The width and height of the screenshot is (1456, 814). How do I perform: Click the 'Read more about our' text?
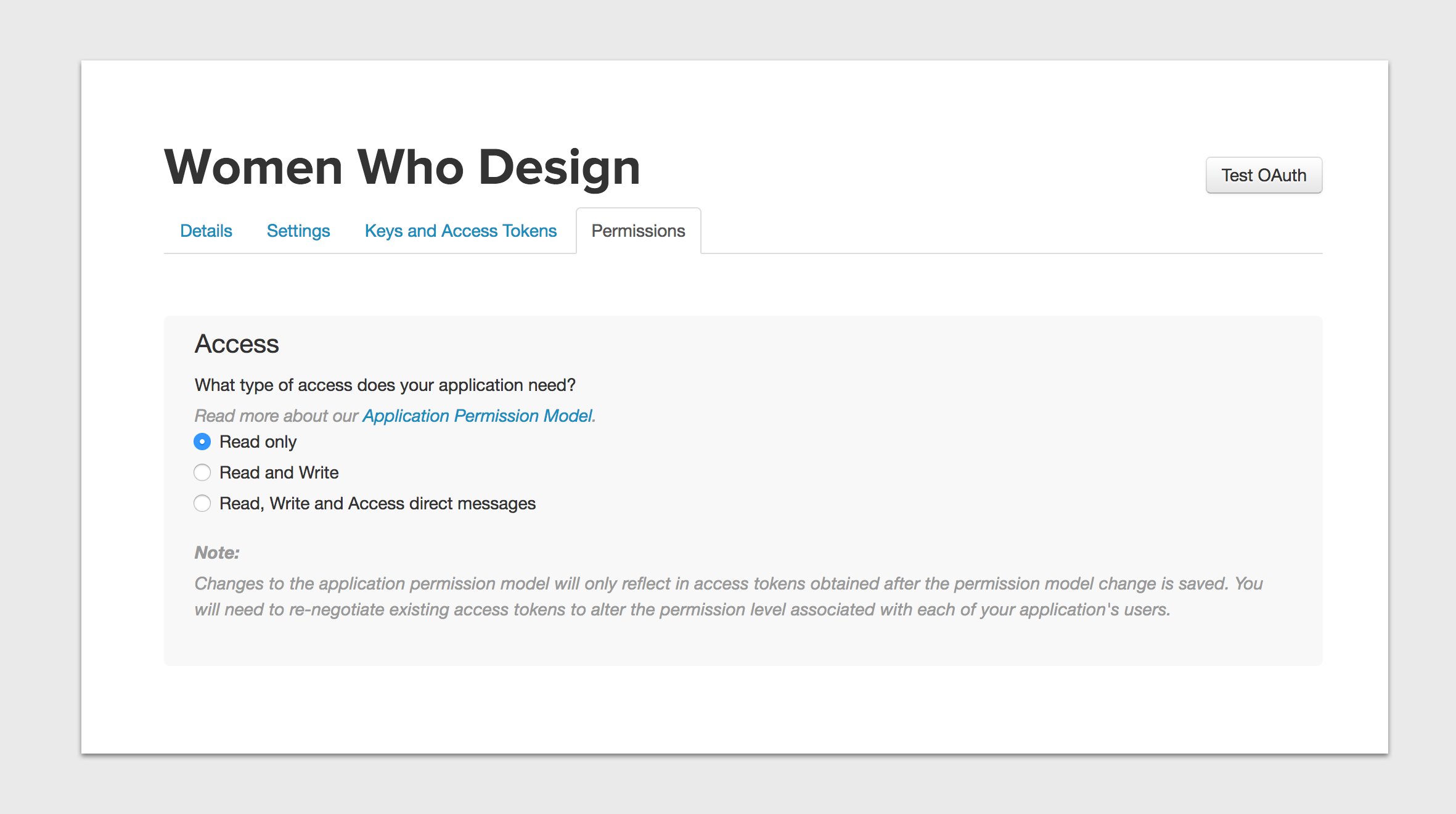pos(276,416)
